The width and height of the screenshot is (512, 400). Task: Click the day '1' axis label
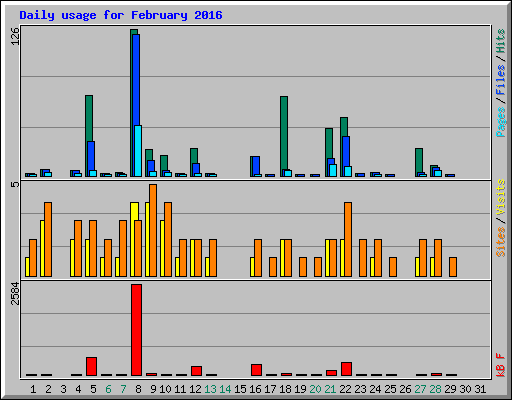tap(33, 389)
